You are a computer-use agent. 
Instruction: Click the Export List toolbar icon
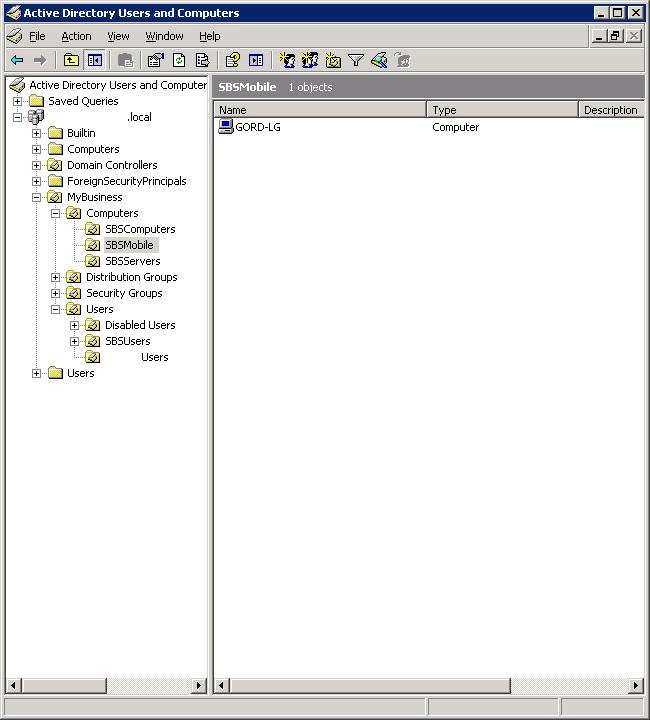point(202,60)
